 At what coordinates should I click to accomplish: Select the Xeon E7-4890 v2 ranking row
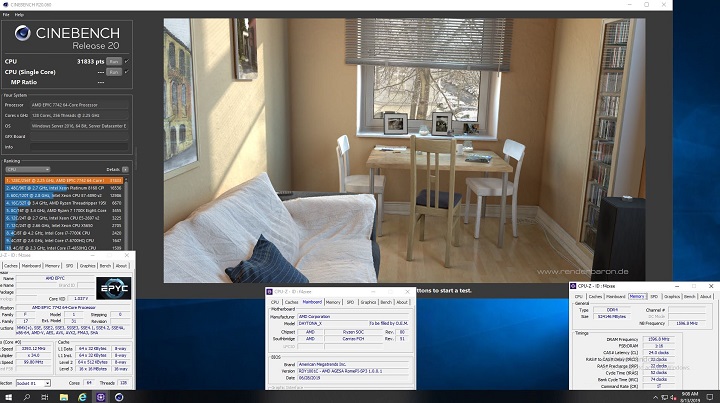click(63, 196)
